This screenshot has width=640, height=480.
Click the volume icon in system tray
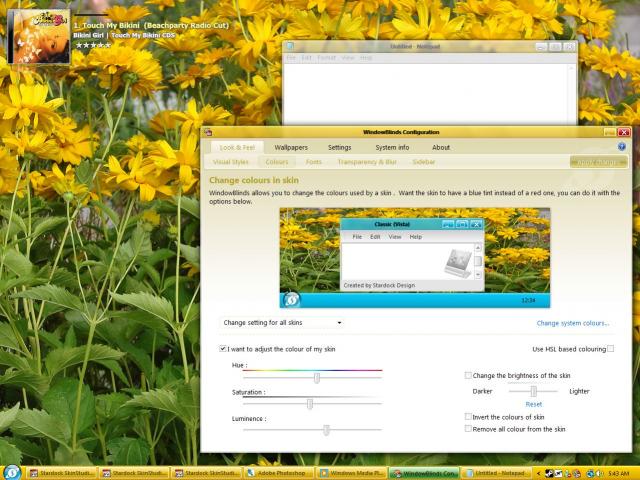tap(600, 473)
